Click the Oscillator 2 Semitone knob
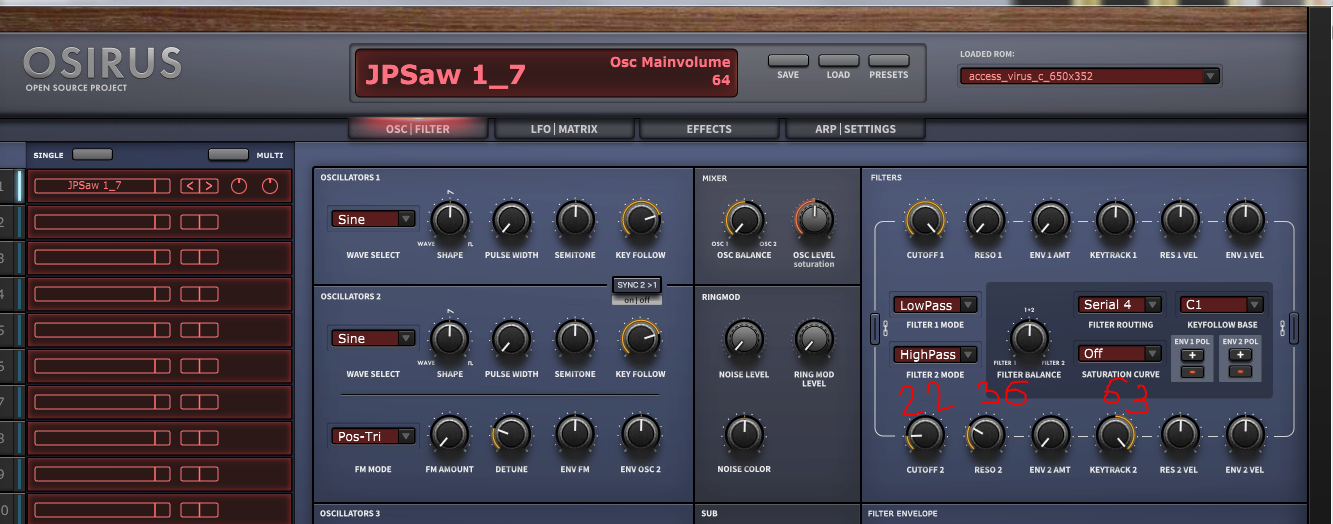 [x=574, y=339]
